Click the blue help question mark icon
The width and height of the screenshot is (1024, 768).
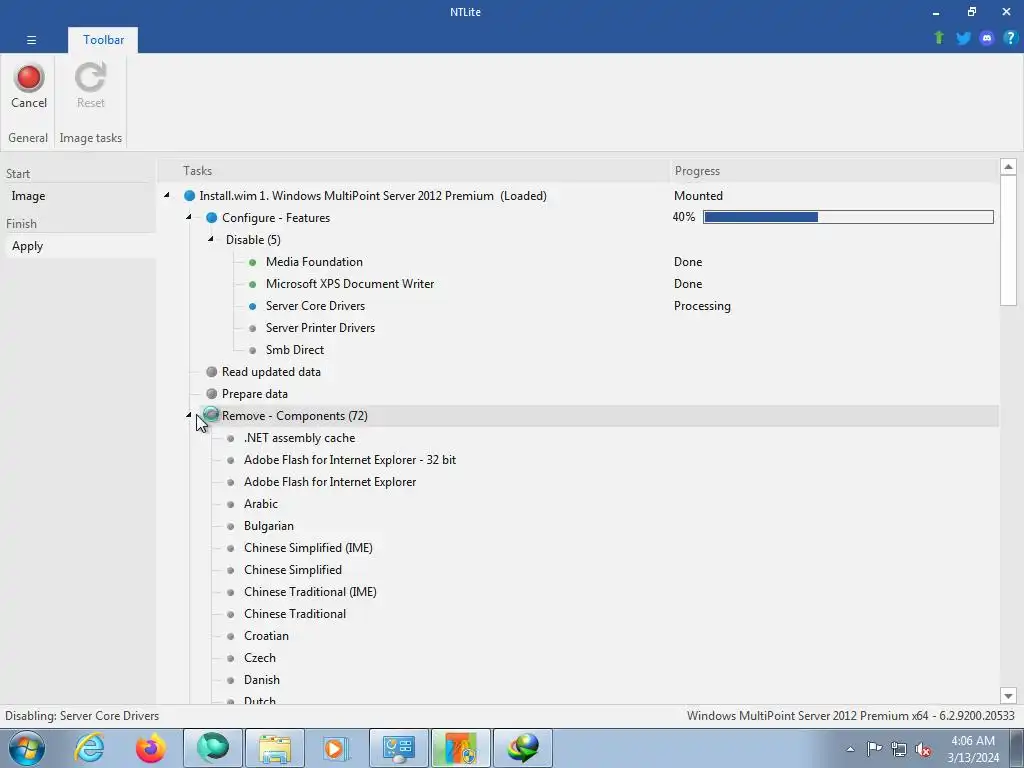[x=1010, y=38]
